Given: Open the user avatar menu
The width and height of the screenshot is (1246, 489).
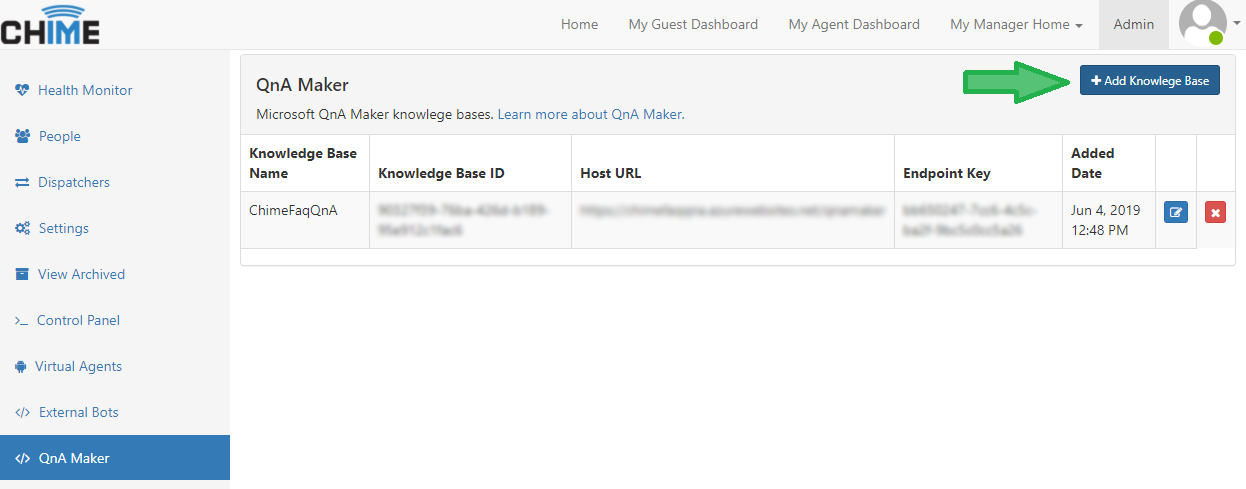Looking at the screenshot, I should [x=1203, y=24].
